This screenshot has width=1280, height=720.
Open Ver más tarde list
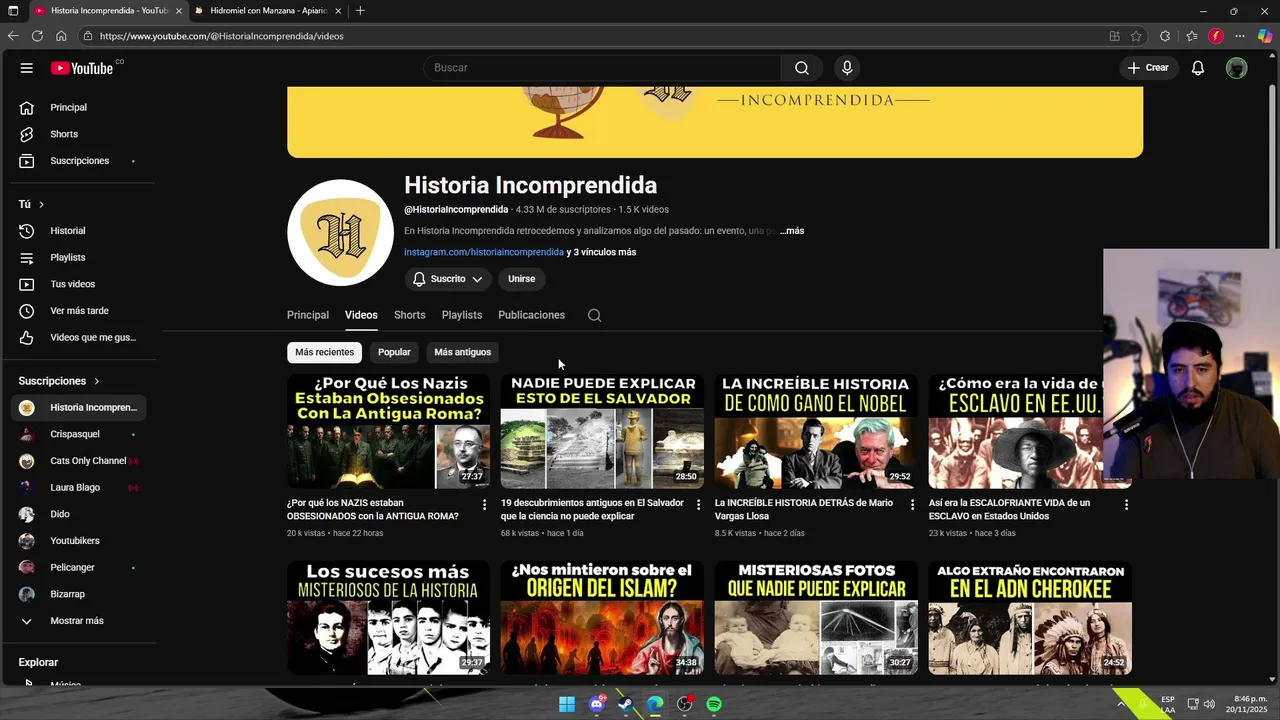[x=79, y=311]
